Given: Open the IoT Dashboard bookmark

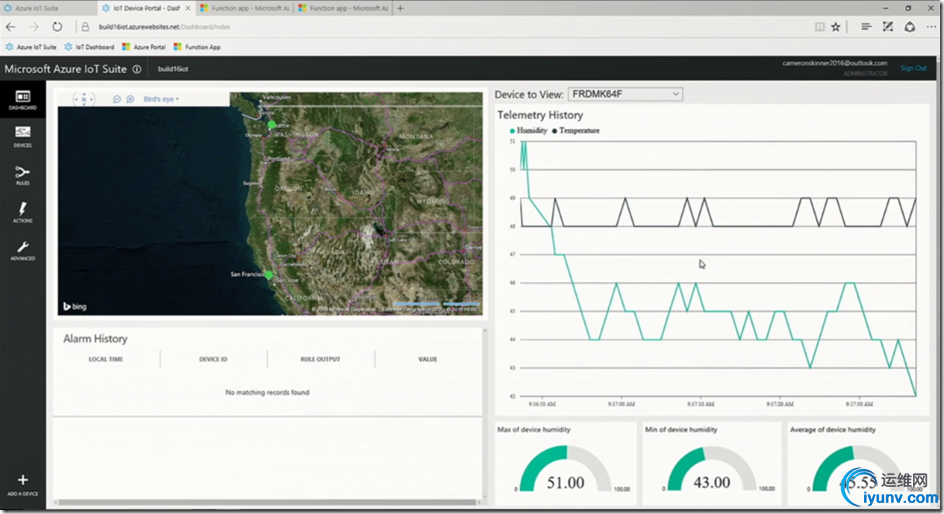Looking at the screenshot, I should coord(89,47).
